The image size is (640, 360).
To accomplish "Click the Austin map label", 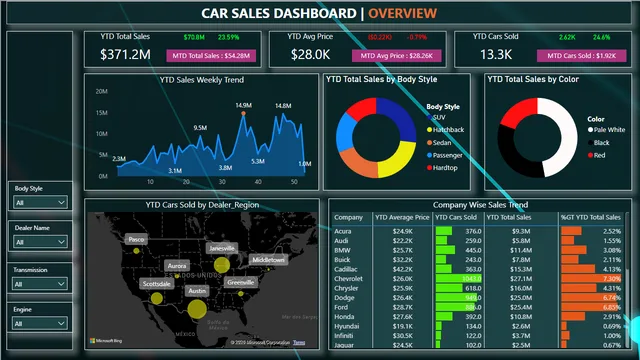I will point(197,291).
